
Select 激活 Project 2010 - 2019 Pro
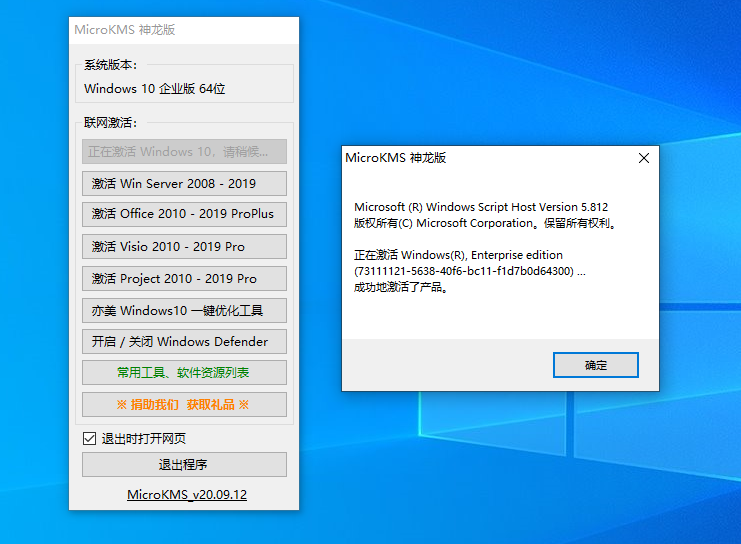coord(184,278)
